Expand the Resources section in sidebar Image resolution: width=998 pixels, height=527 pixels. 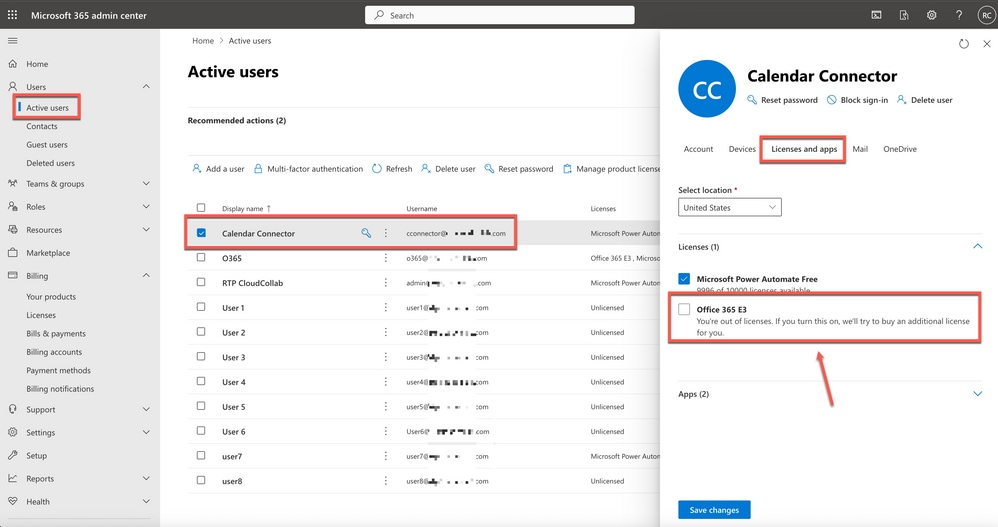click(146, 230)
